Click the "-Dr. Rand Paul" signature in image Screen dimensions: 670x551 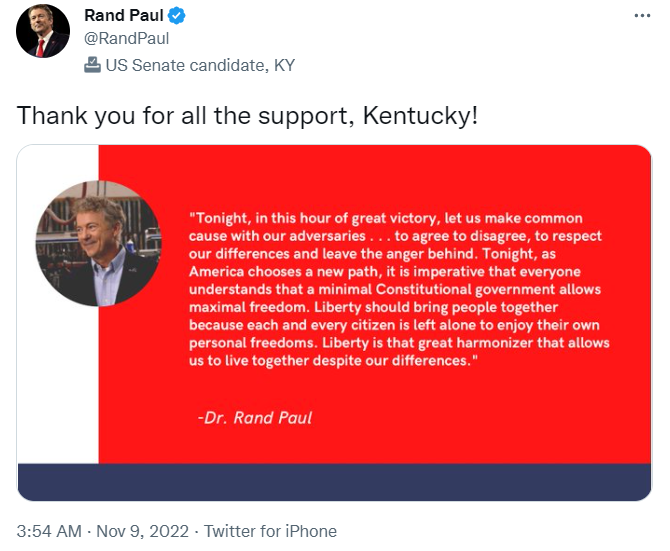pyautogui.click(x=255, y=417)
